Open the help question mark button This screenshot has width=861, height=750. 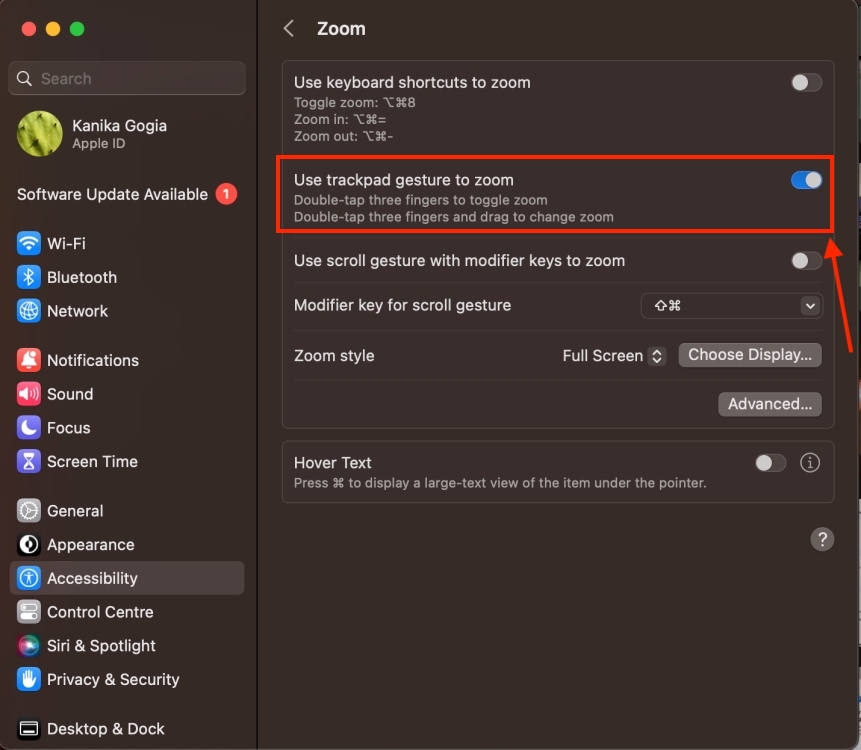click(x=822, y=539)
